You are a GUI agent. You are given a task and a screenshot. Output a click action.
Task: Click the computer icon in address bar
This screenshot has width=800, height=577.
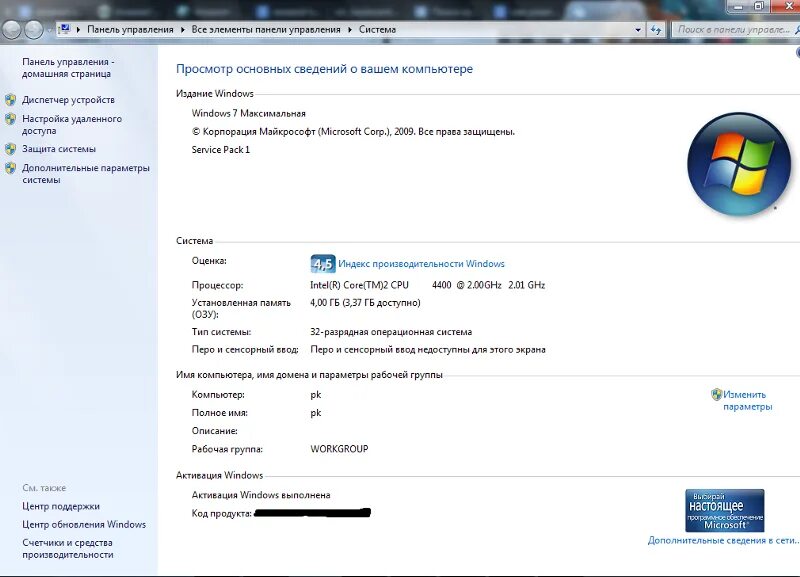65,29
